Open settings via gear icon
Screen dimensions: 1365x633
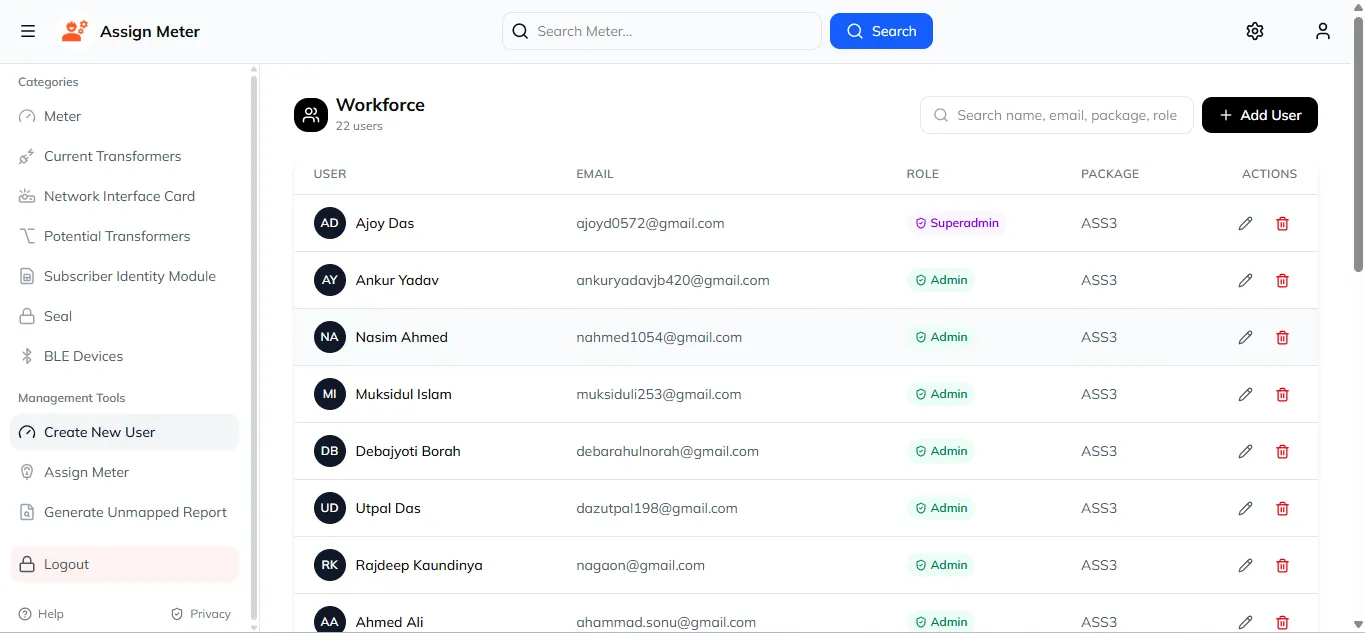coord(1255,31)
